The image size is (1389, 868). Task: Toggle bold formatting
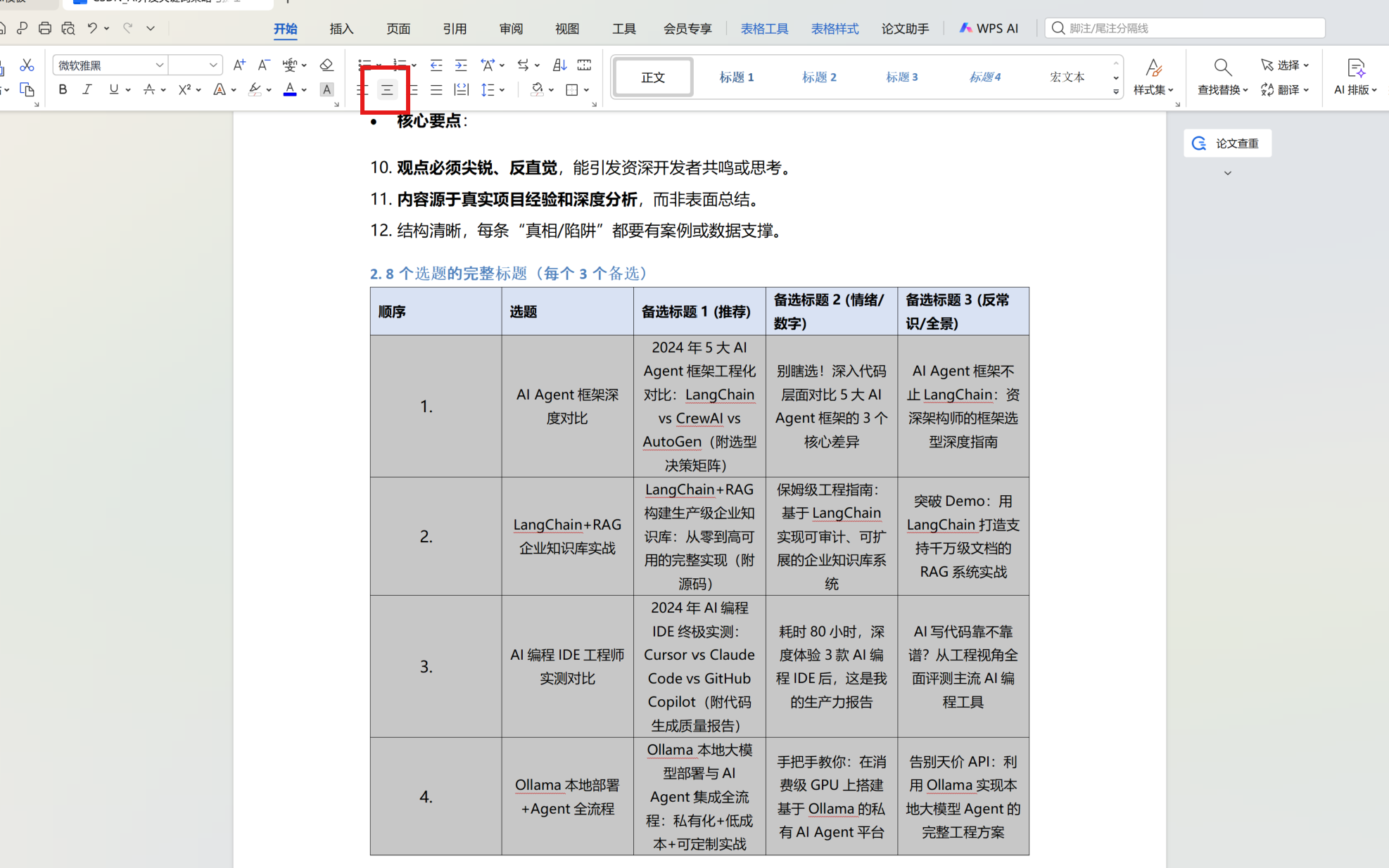[63, 89]
